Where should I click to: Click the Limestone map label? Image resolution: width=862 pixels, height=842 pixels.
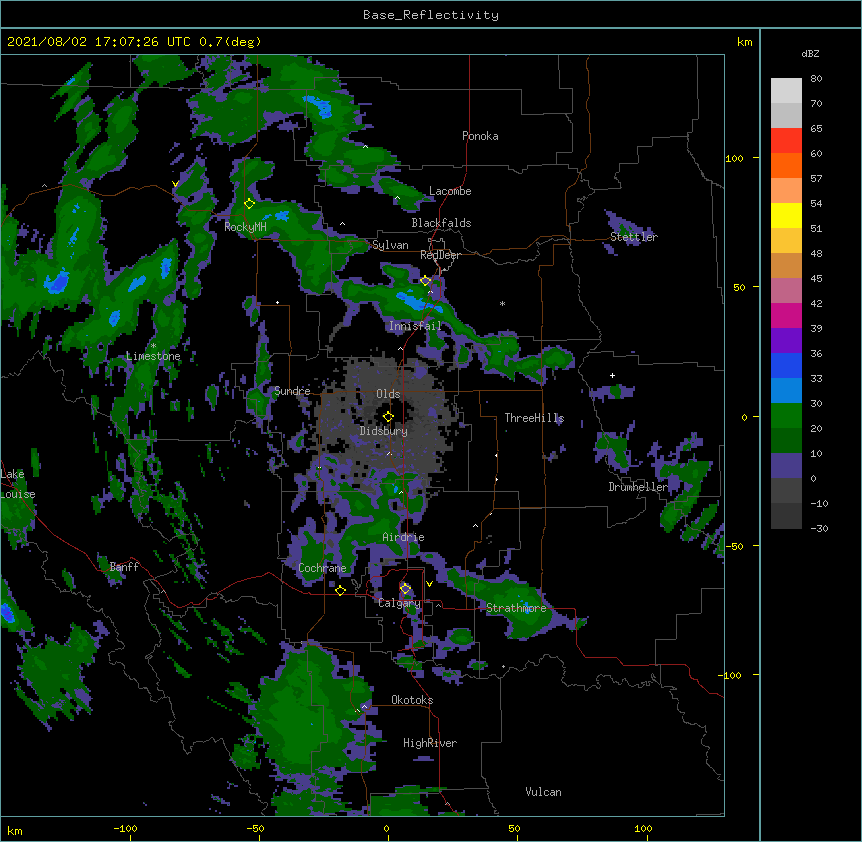point(153,356)
